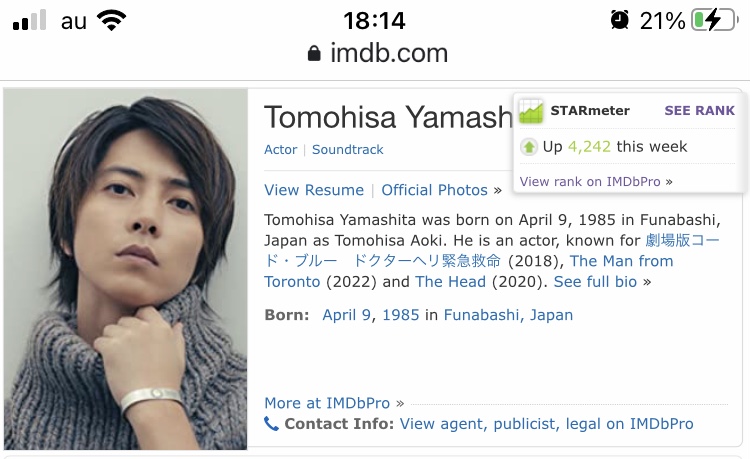The height and width of the screenshot is (459, 750).
Task: Tap the STARmeter chart icon
Action: point(531,111)
